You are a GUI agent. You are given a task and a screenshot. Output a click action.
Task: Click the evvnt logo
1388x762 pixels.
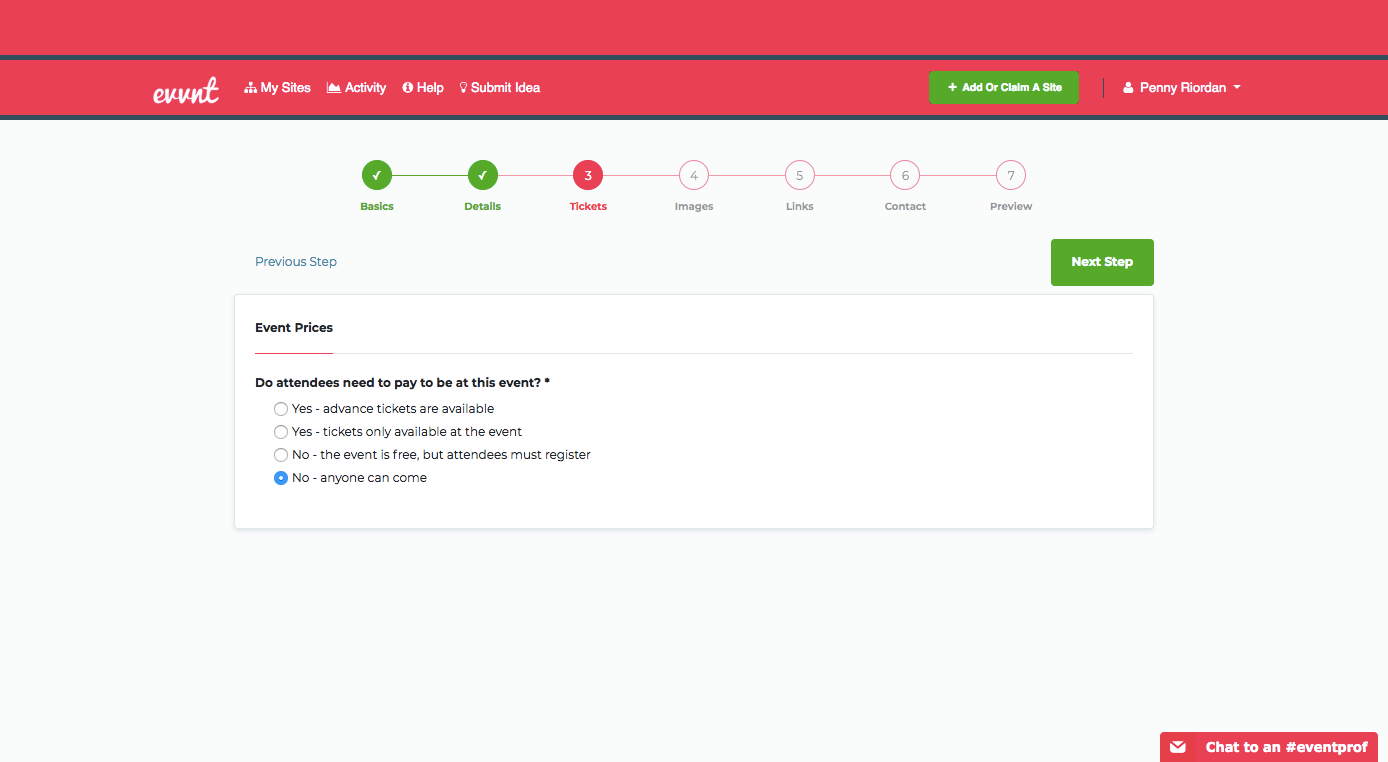tap(186, 90)
